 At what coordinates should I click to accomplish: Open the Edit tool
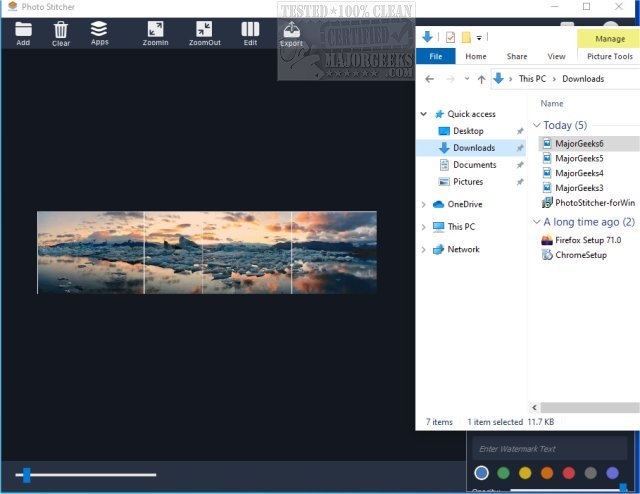(x=250, y=31)
